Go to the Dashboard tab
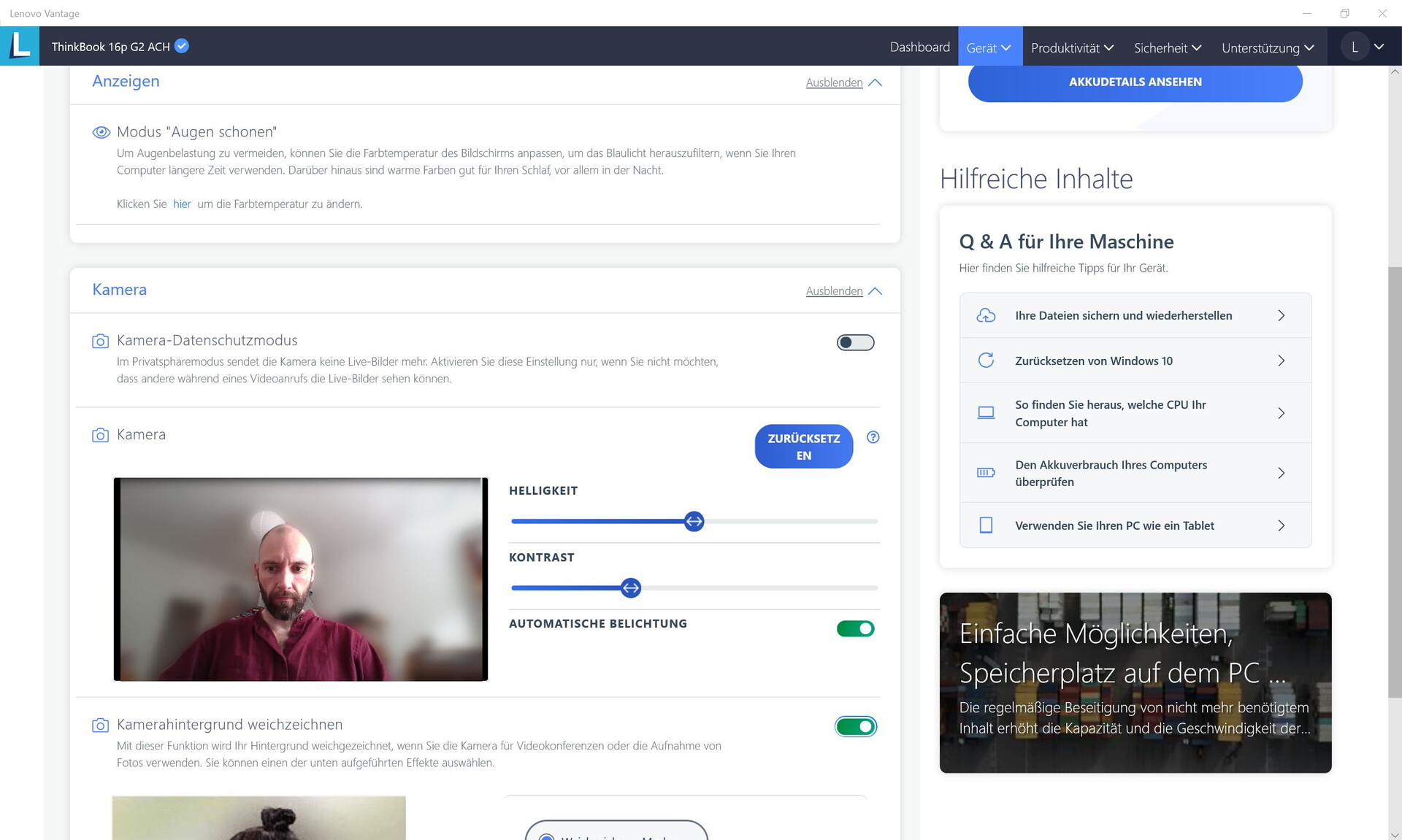 tap(919, 47)
